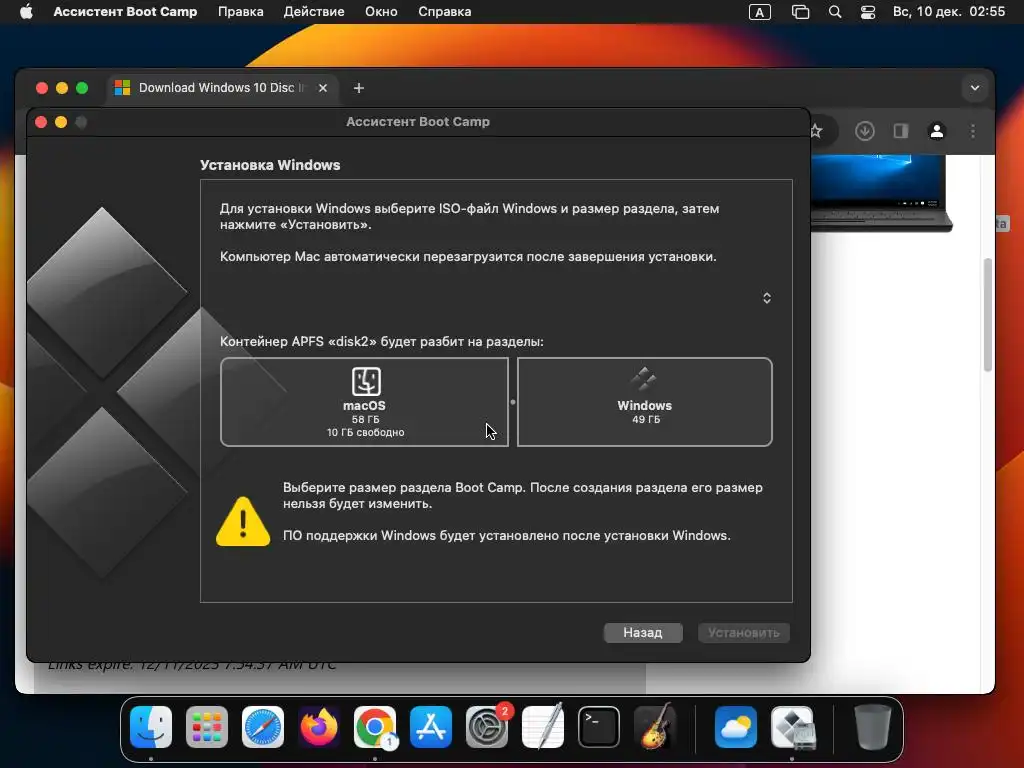Click the Windows Boot Camp partition icon
Viewport: 1024px width, 768px height.
644,379
